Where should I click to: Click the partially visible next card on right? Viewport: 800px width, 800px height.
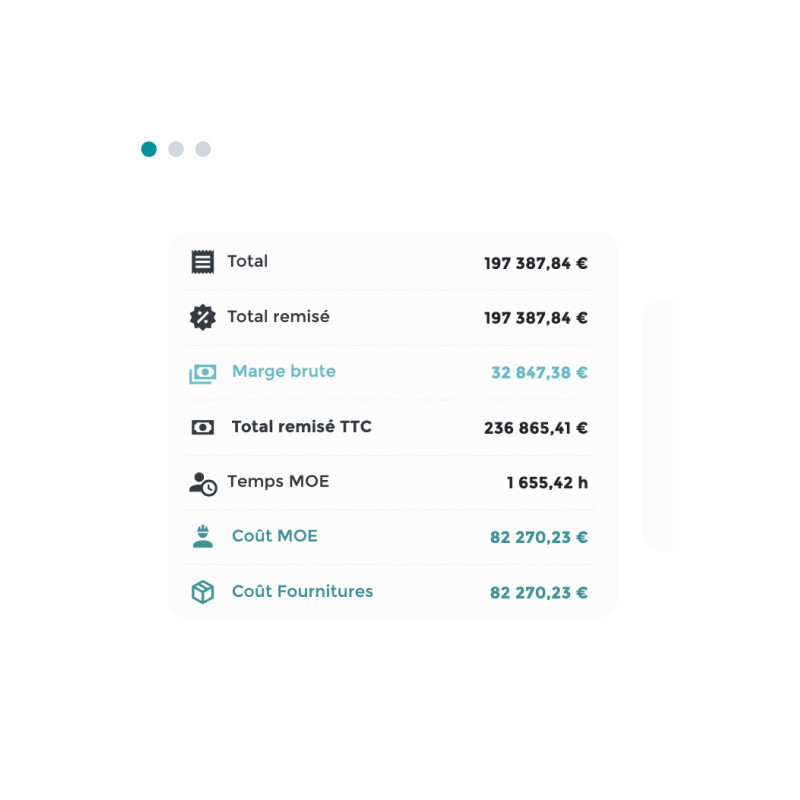coord(658,426)
